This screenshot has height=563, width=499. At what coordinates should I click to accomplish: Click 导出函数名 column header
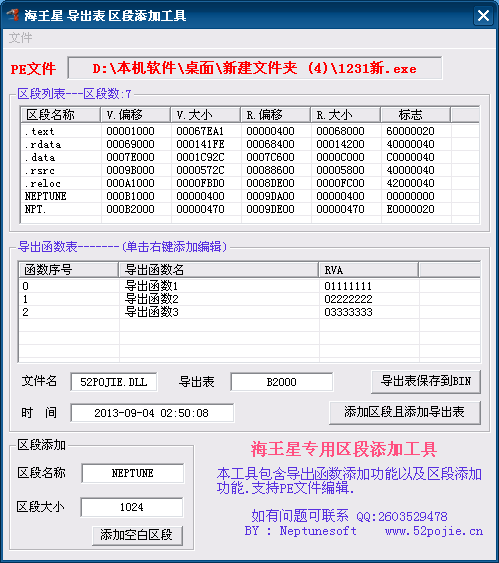(x=219, y=270)
